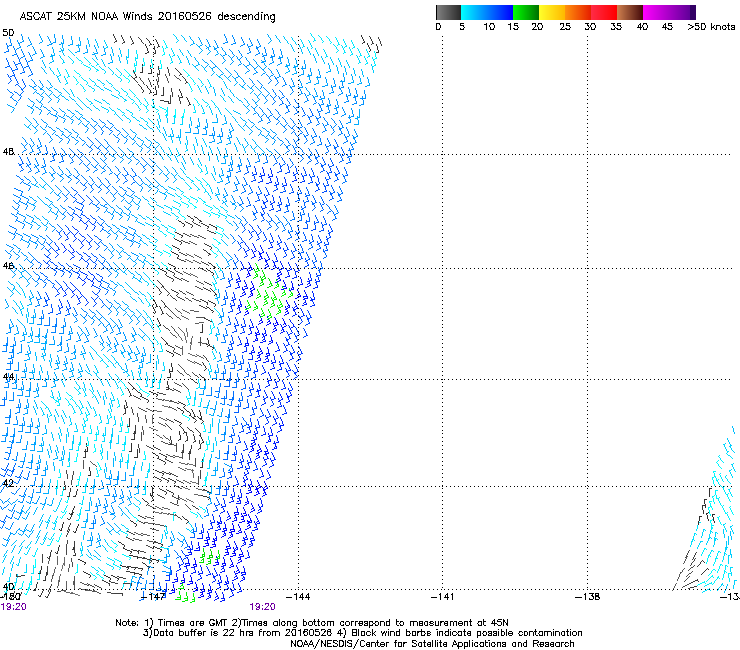Image resolution: width=740 pixels, height=650 pixels.
Task: Select the red 30-35 knots legend segment
Action: coord(604,12)
